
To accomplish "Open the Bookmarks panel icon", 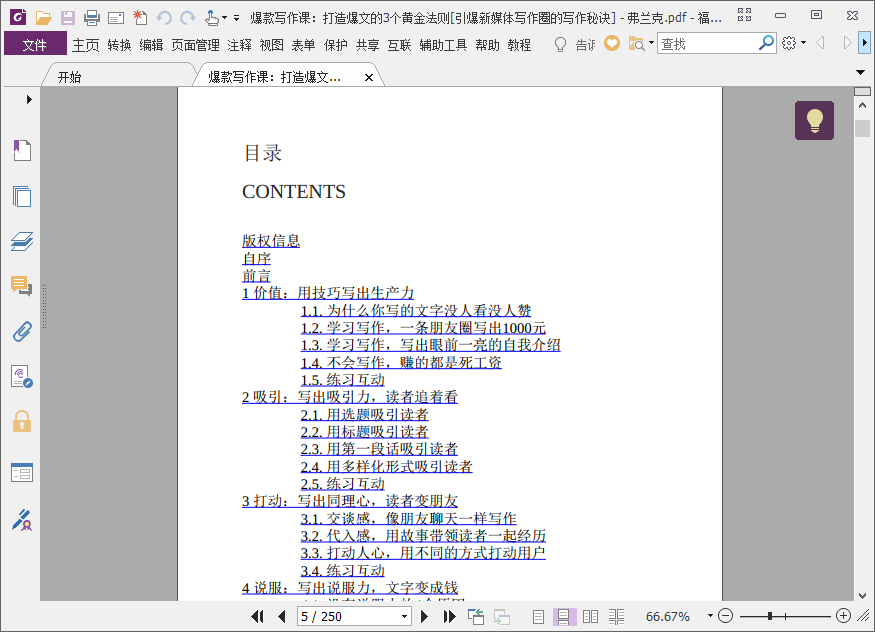I will coord(22,150).
